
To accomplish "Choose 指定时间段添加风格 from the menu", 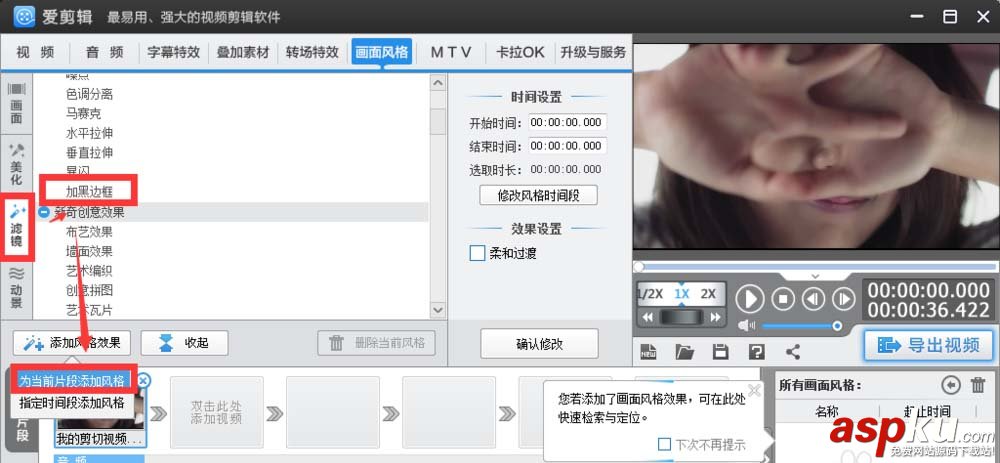I will 71,403.
